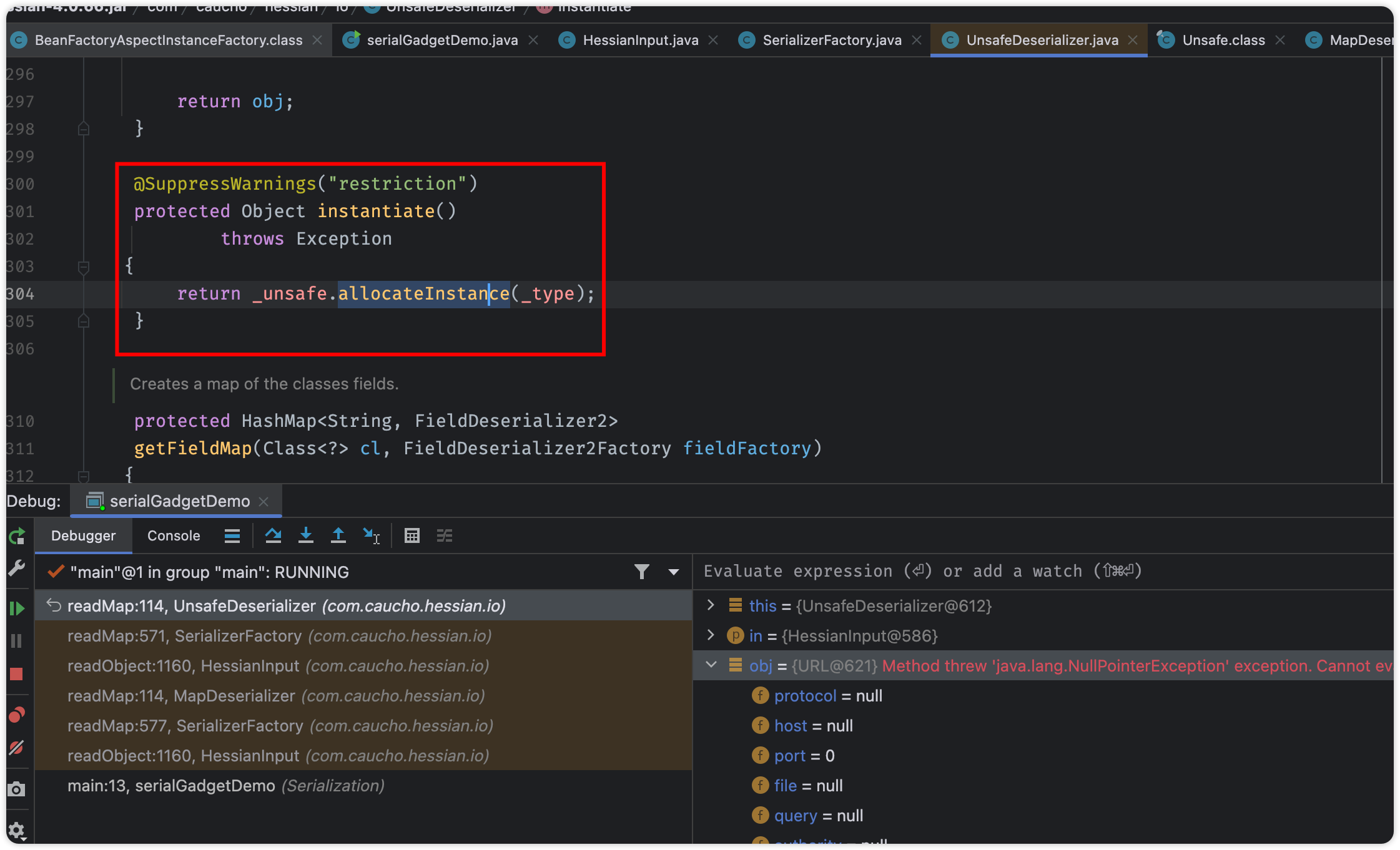Click the instantiate method name
Image resolution: width=1400 pixels, height=850 pixels.
[x=376, y=211]
